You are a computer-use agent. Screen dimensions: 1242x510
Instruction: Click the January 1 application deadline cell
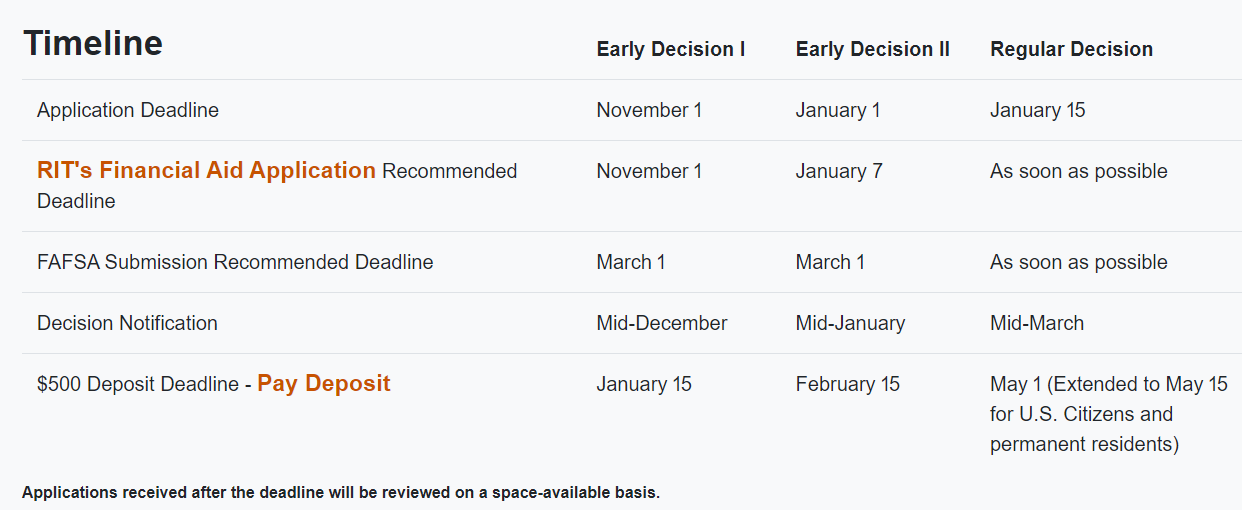point(838,110)
